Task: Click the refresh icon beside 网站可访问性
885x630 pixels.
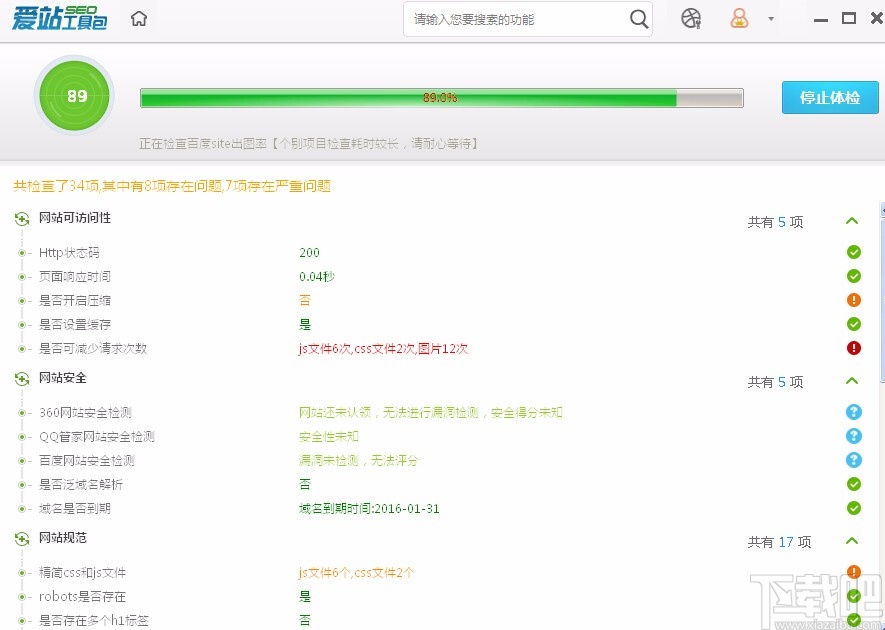Action: [20, 217]
